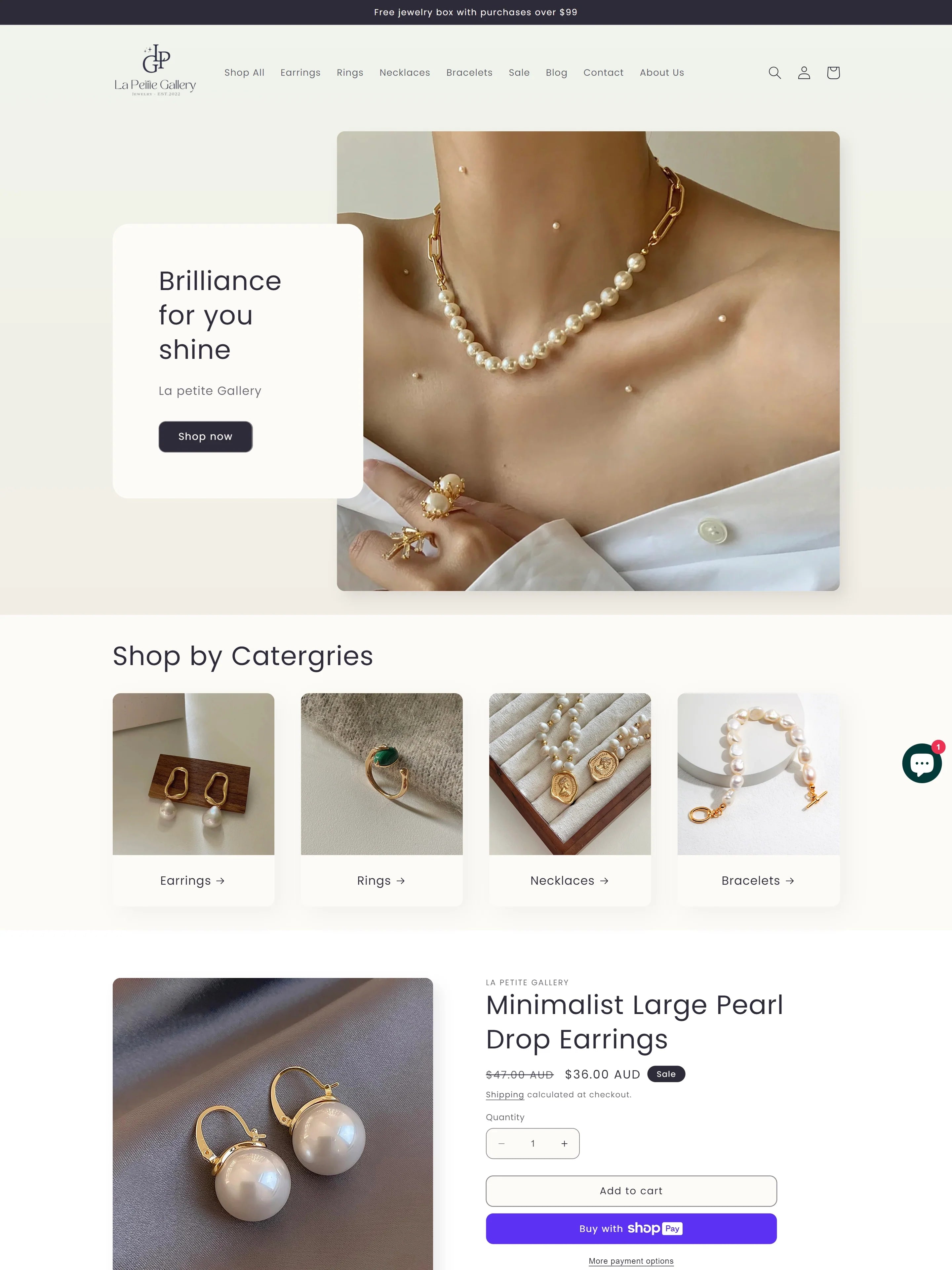The width and height of the screenshot is (952, 1270).
Task: Open the Rings category card
Action: (x=381, y=799)
